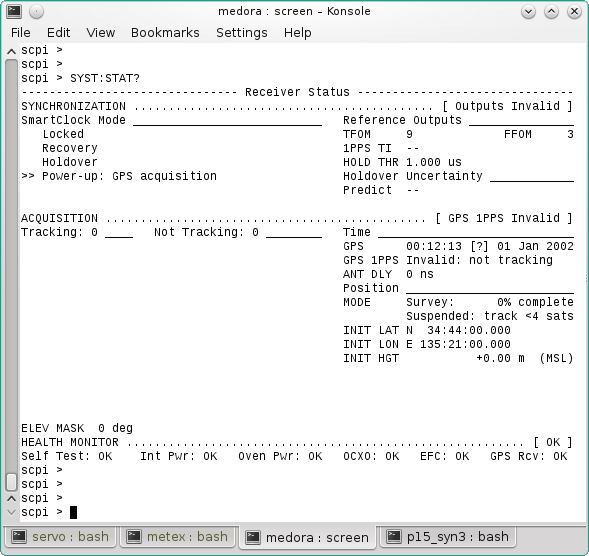The image size is (589, 556).
Task: Click the terminal icon on p15_syn3 tab
Action: pos(394,536)
